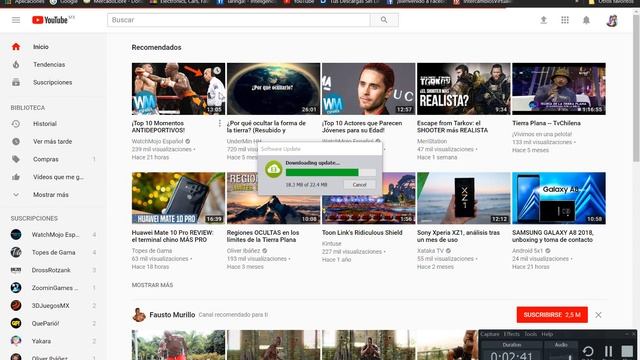The image size is (640, 360).
Task: Open the Huawei Mate 10 Pro thumbnail
Action: 178,198
